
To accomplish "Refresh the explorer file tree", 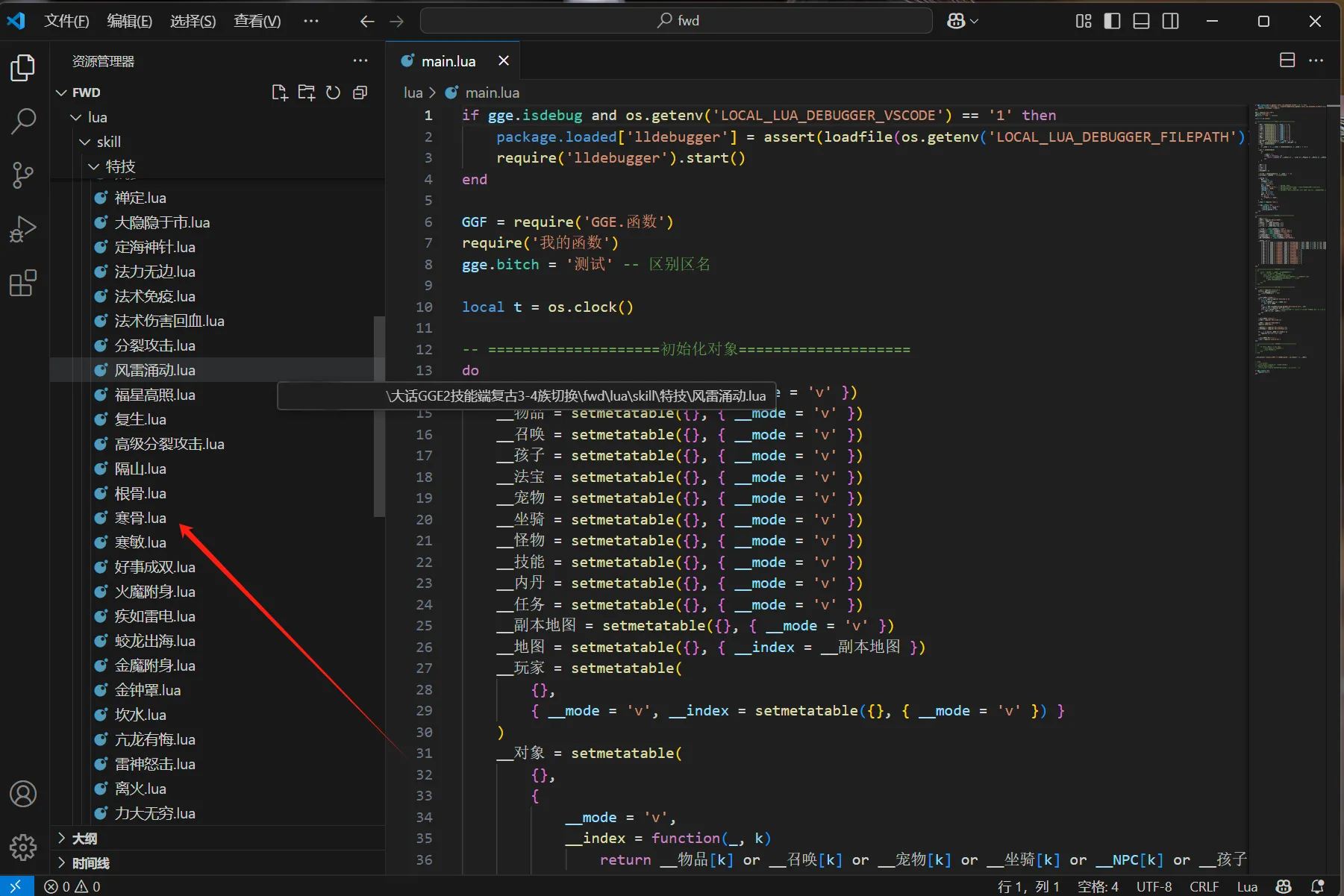I will pyautogui.click(x=333, y=93).
